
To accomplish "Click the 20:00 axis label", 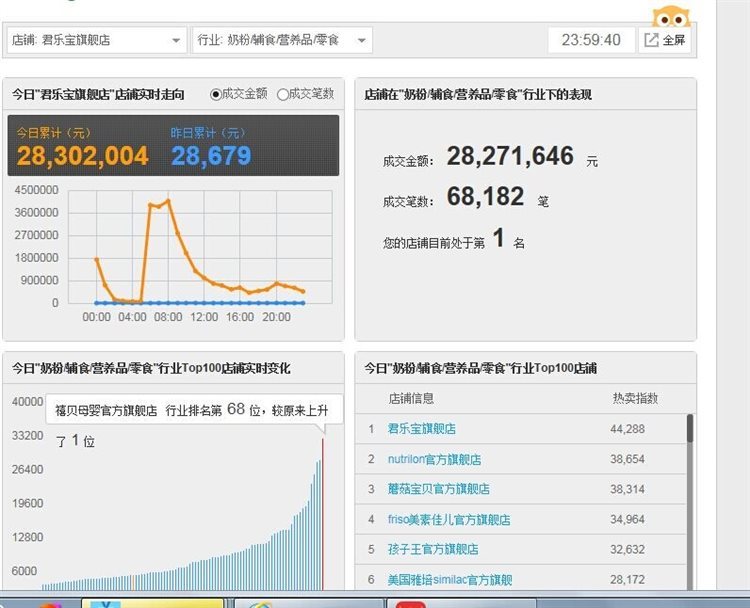I will [276, 317].
